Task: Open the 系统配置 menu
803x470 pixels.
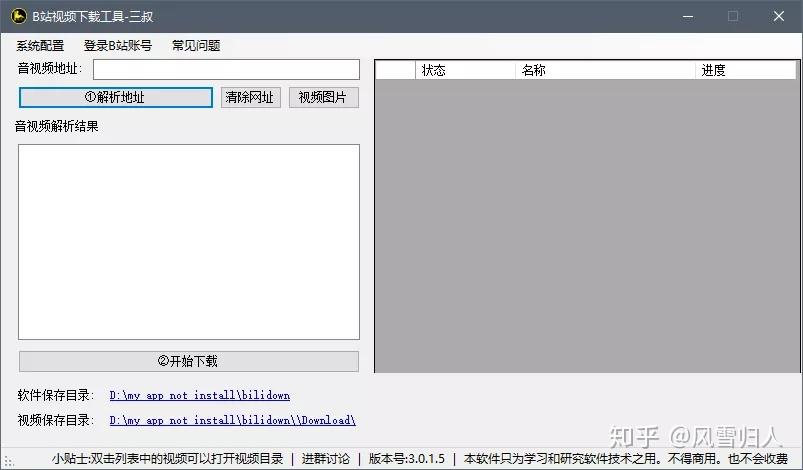Action: point(40,46)
